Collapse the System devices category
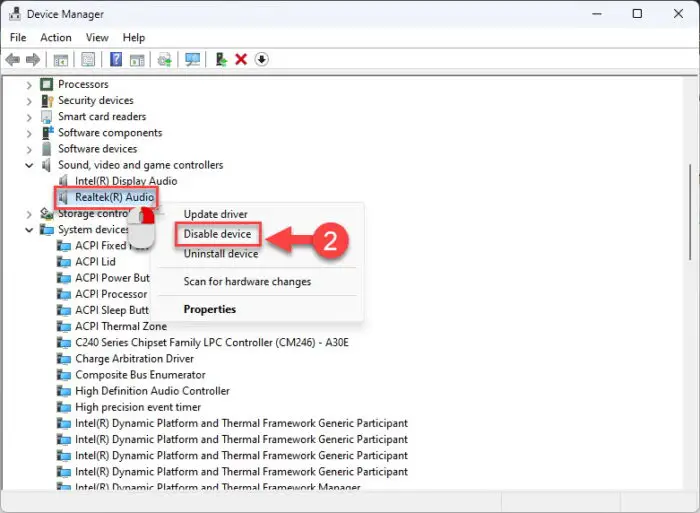Image resolution: width=700 pixels, height=513 pixels. (x=29, y=230)
